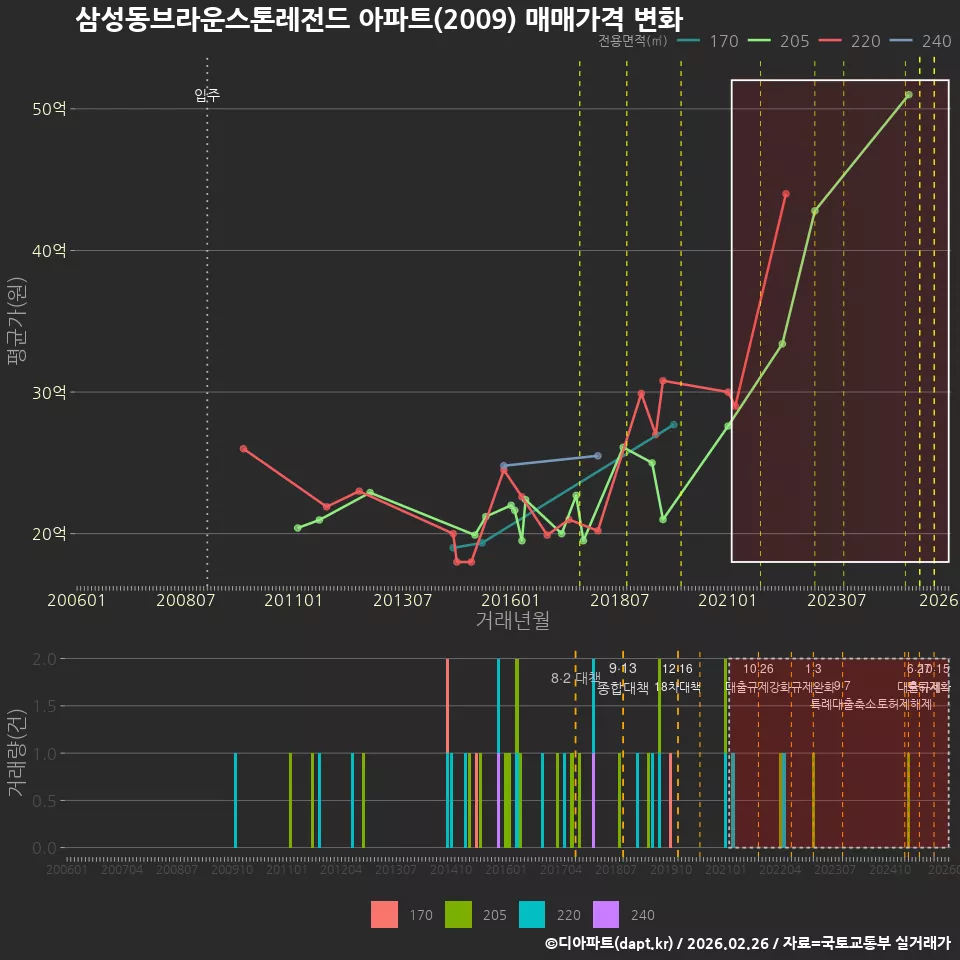The width and height of the screenshot is (960, 960).
Task: Click the 20억 y-axis label
Action: (x=49, y=534)
